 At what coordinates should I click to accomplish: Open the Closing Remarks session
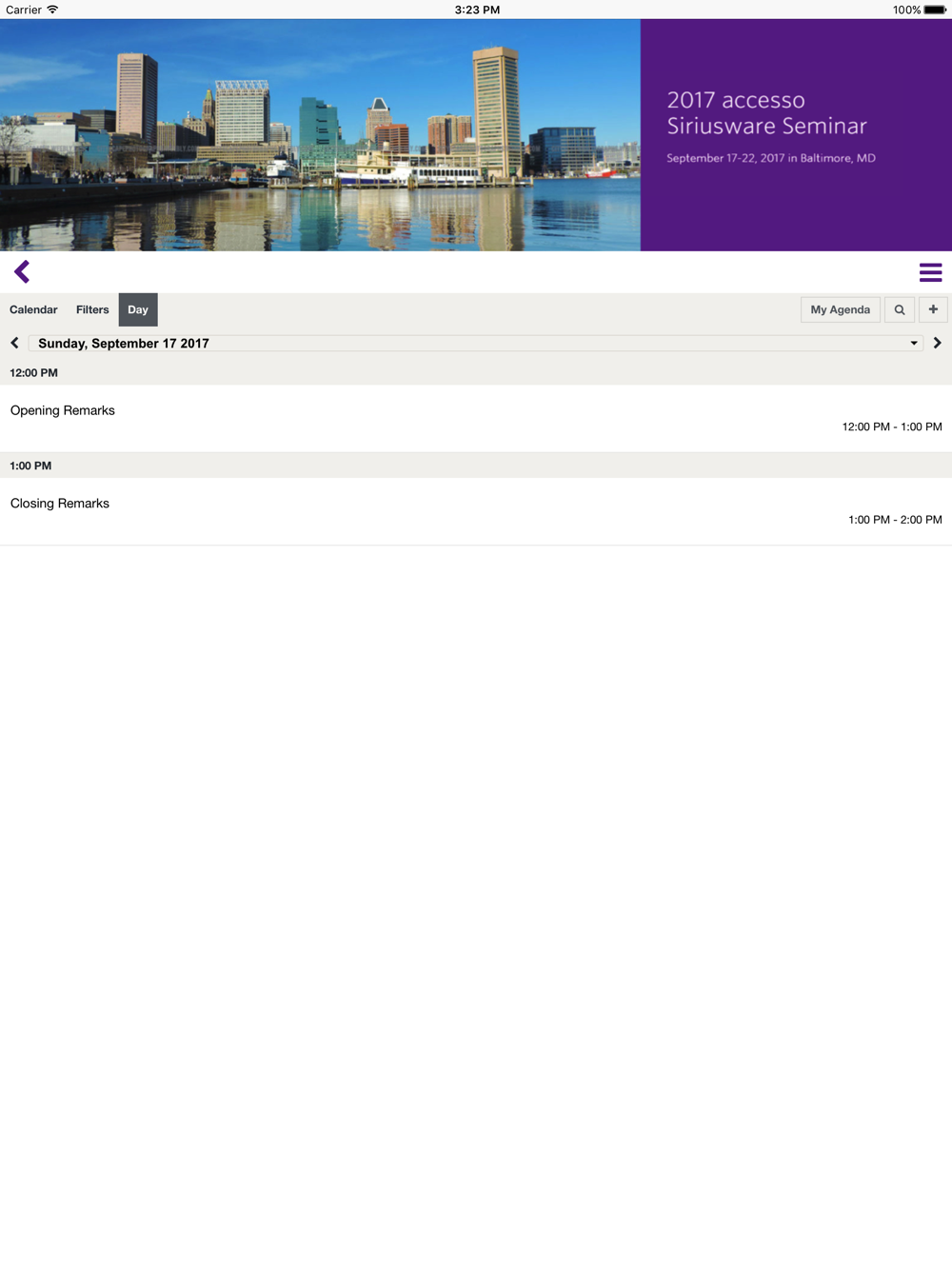pos(476,511)
